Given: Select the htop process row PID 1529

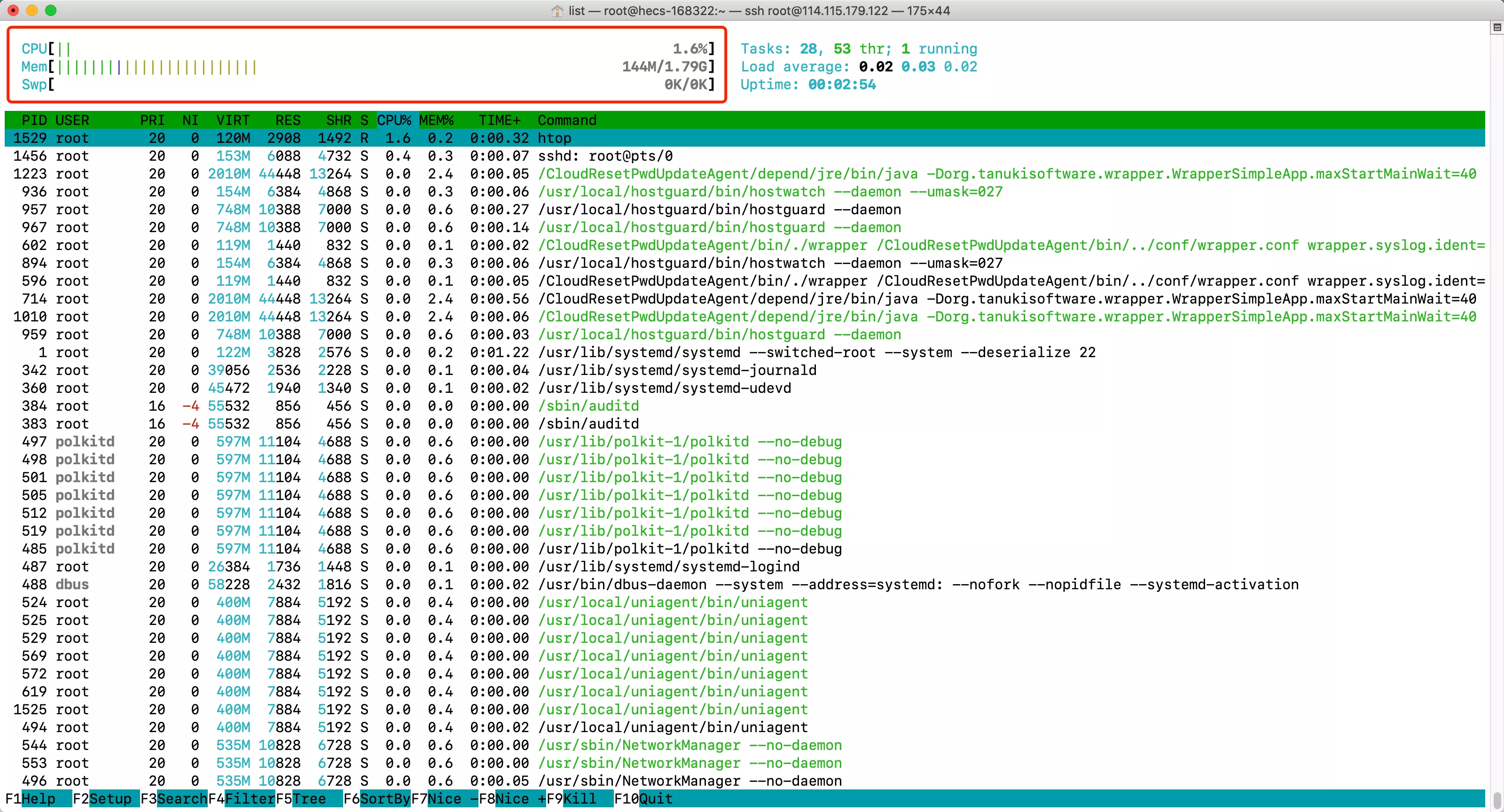Looking at the screenshot, I should pos(744,138).
